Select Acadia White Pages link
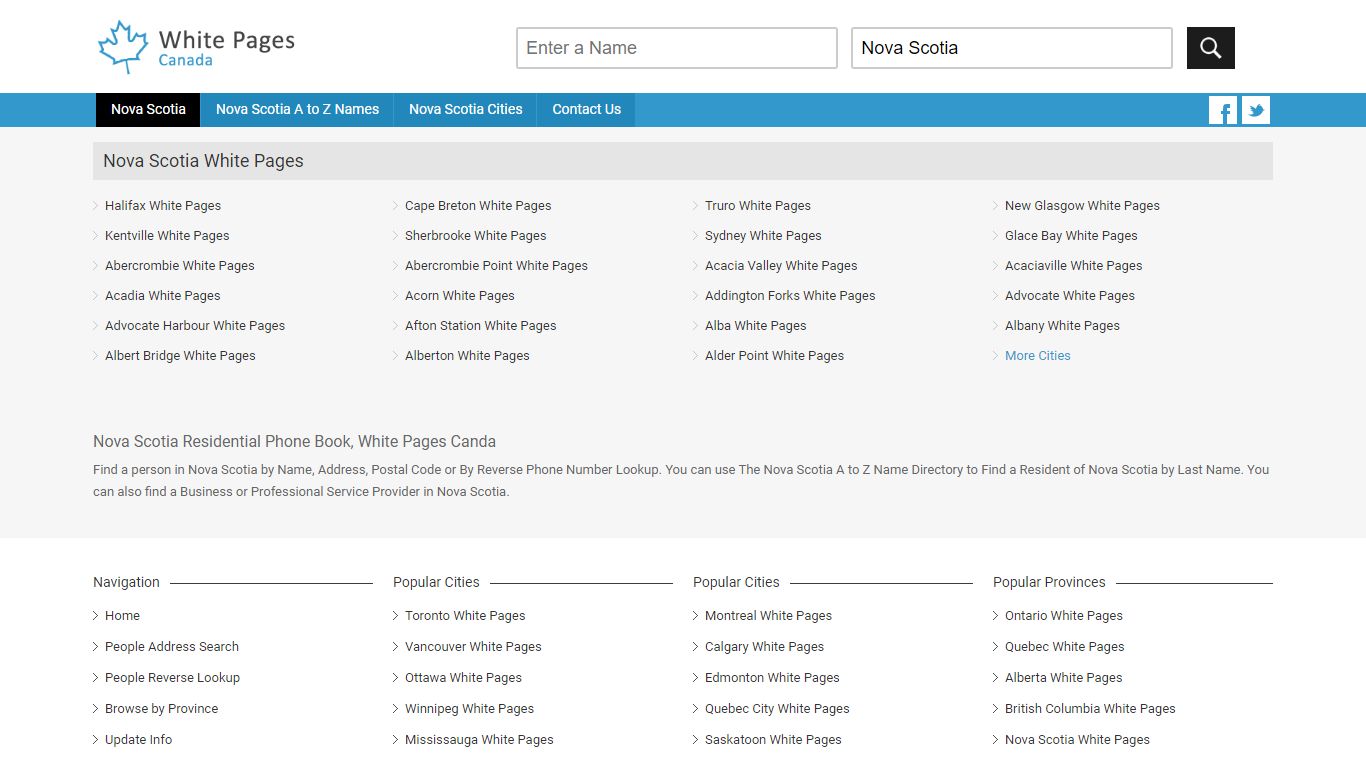Screen dimensions: 1366x768 [163, 296]
